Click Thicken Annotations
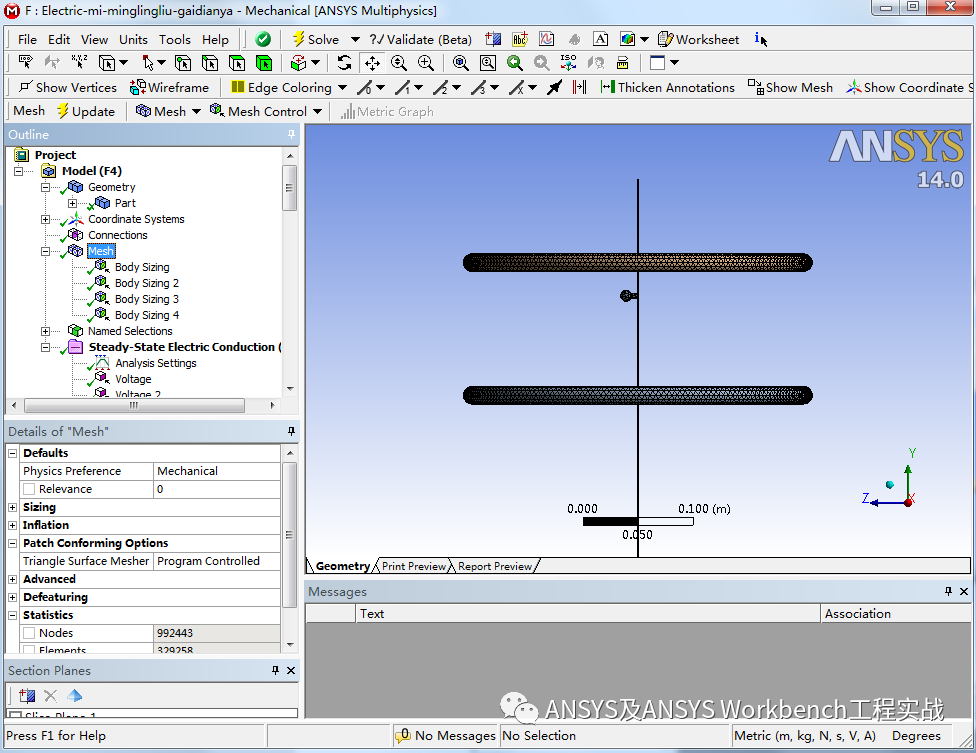The width and height of the screenshot is (976, 753). click(668, 88)
